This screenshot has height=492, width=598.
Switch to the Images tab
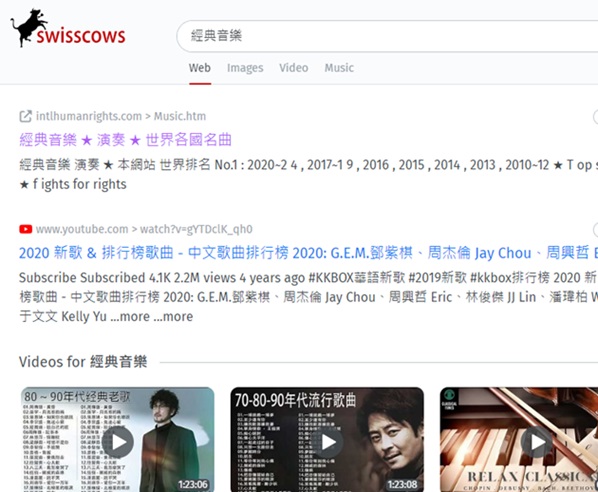(245, 68)
